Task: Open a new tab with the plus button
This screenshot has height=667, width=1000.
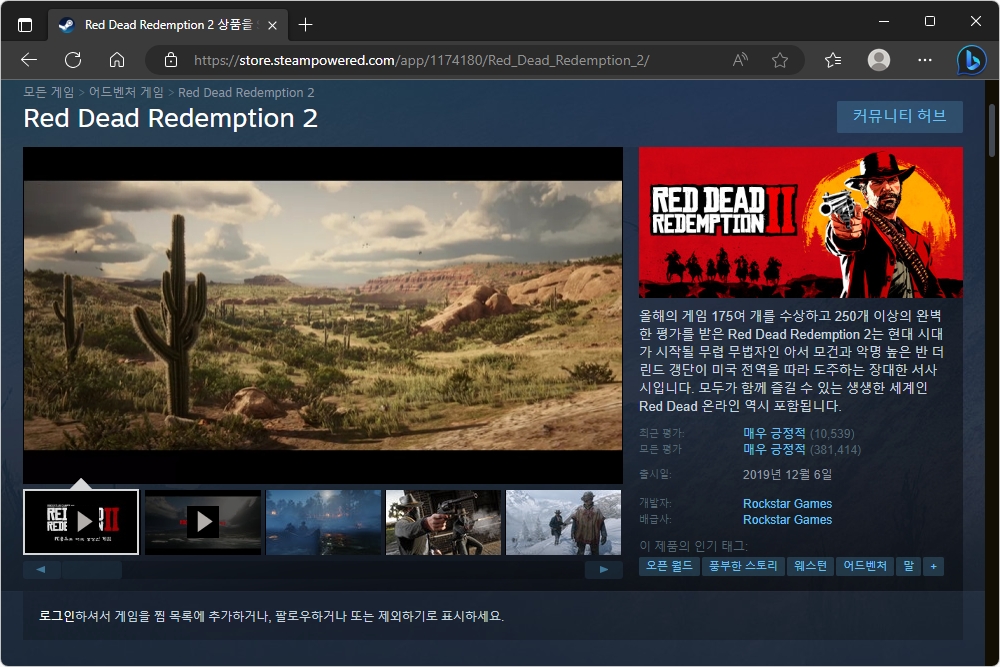Action: tap(305, 25)
